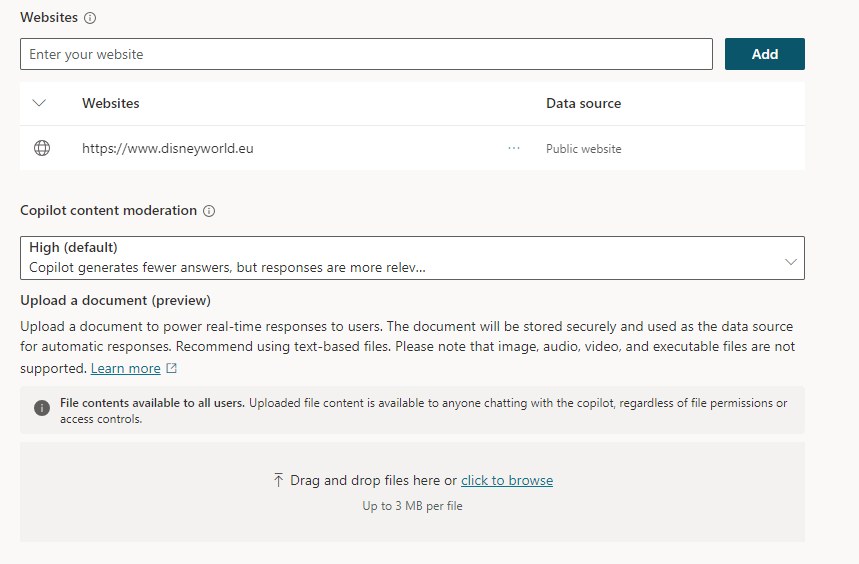Click the "Up to 3 MB per file" text
This screenshot has width=859, height=564.
(x=412, y=506)
